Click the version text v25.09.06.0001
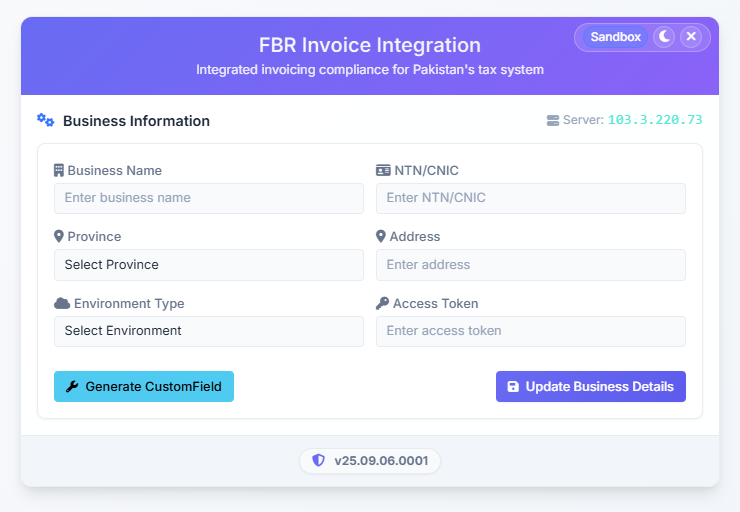 [x=381, y=461]
